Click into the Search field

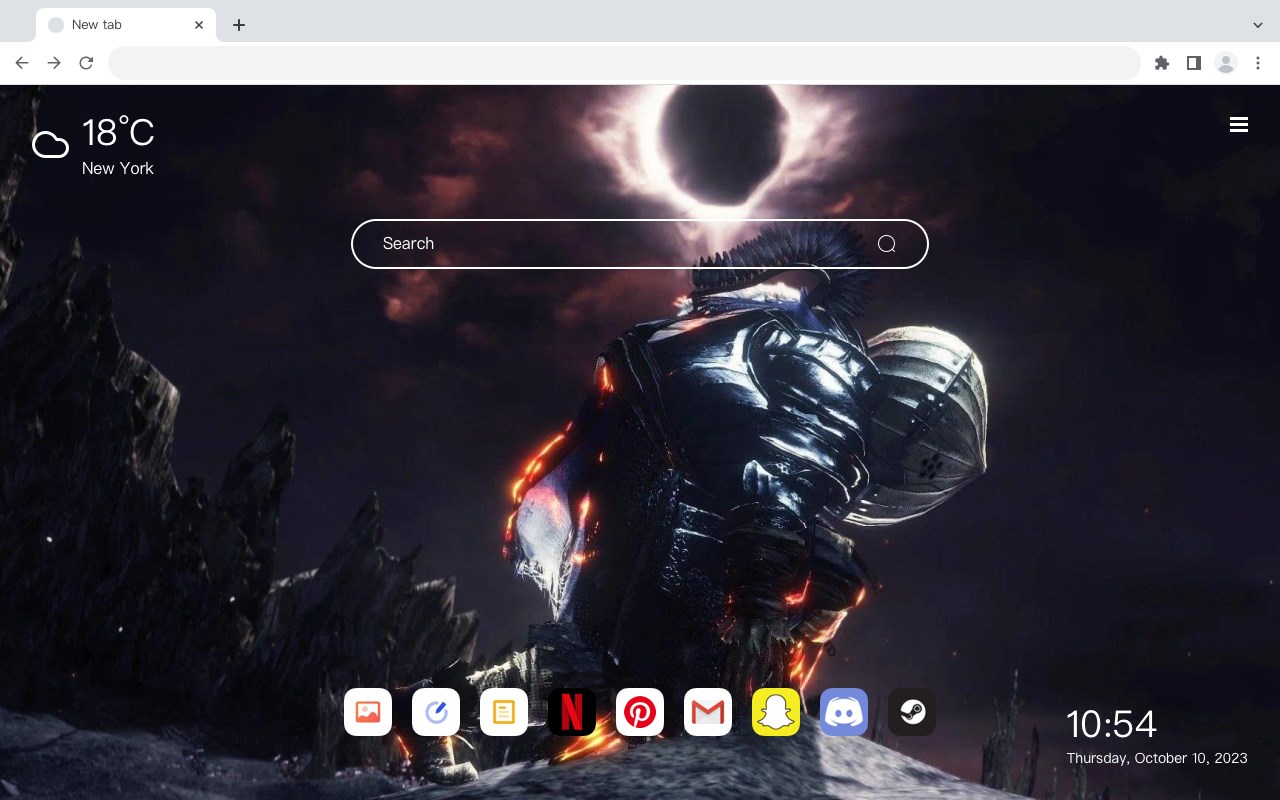pyautogui.click(x=640, y=244)
